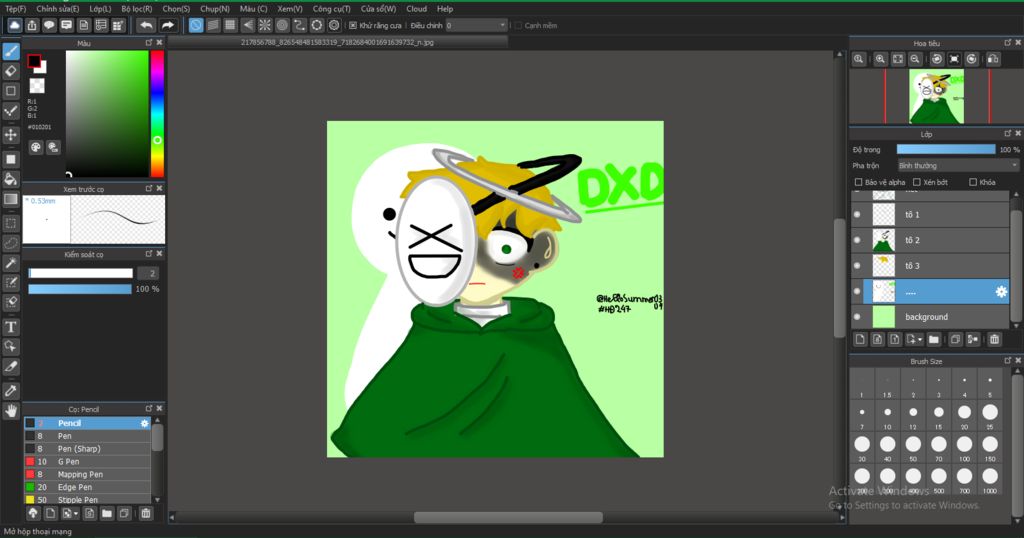Image resolution: width=1024 pixels, height=538 pixels.
Task: Check Bảo vệ alpha option
Action: [859, 182]
